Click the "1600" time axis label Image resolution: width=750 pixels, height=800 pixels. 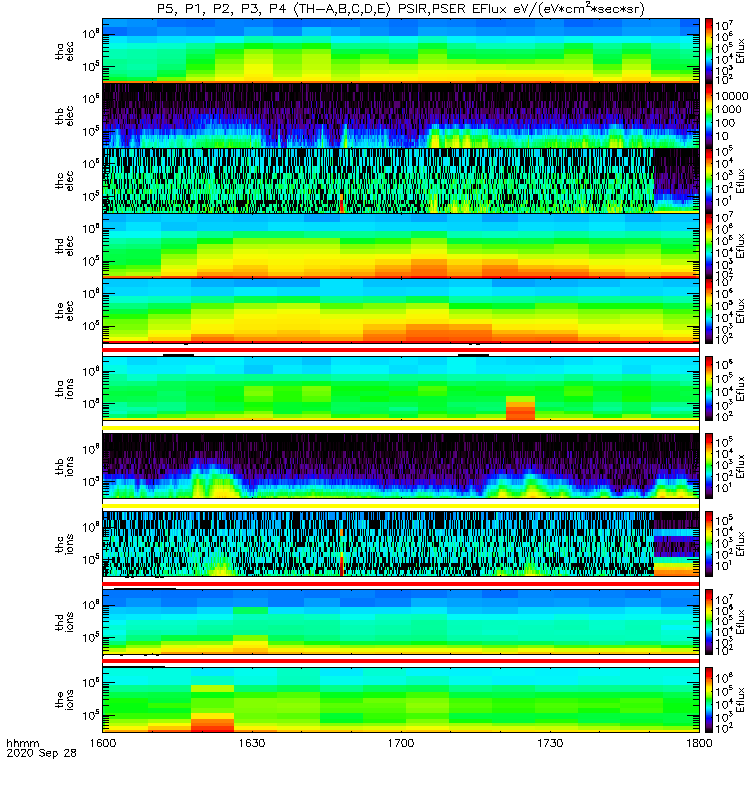point(103,743)
